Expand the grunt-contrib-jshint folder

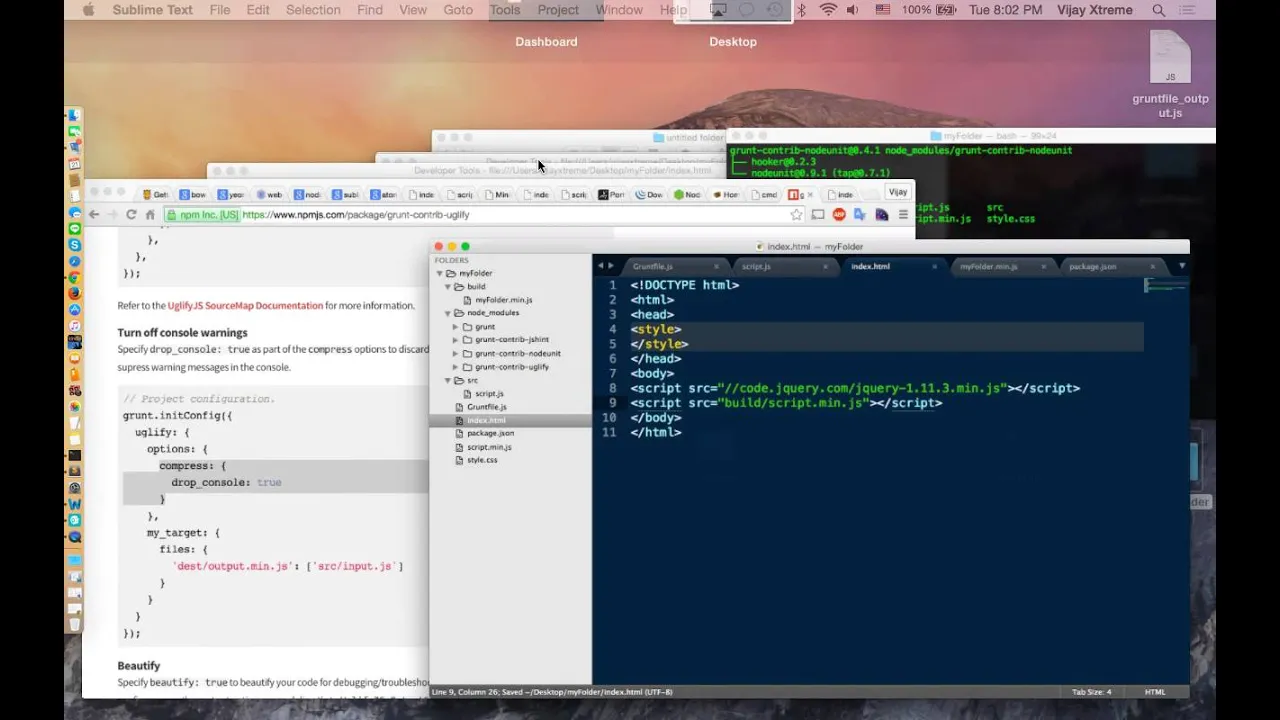click(x=455, y=340)
